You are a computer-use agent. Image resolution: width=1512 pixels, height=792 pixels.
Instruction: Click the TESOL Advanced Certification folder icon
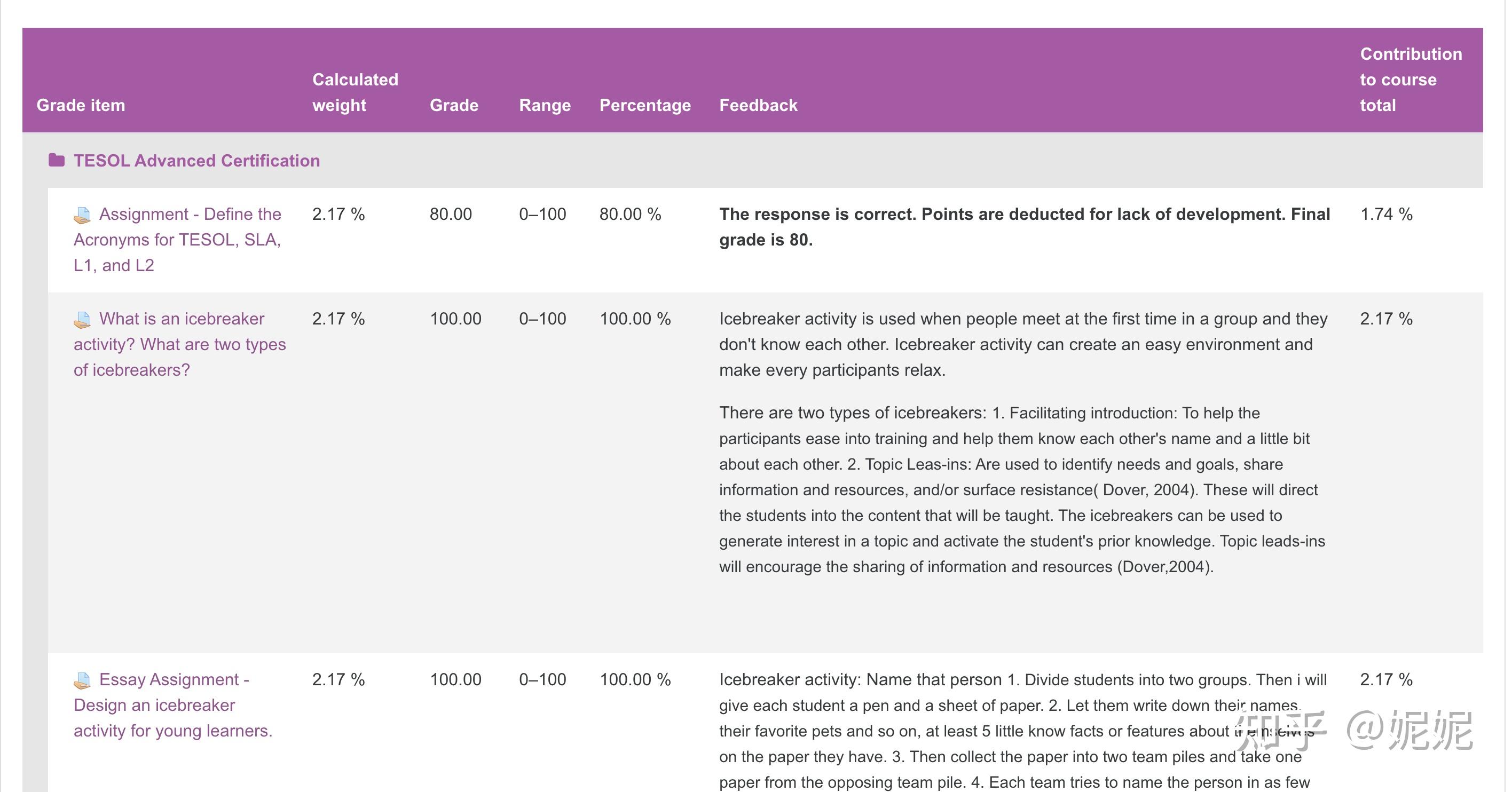point(57,160)
